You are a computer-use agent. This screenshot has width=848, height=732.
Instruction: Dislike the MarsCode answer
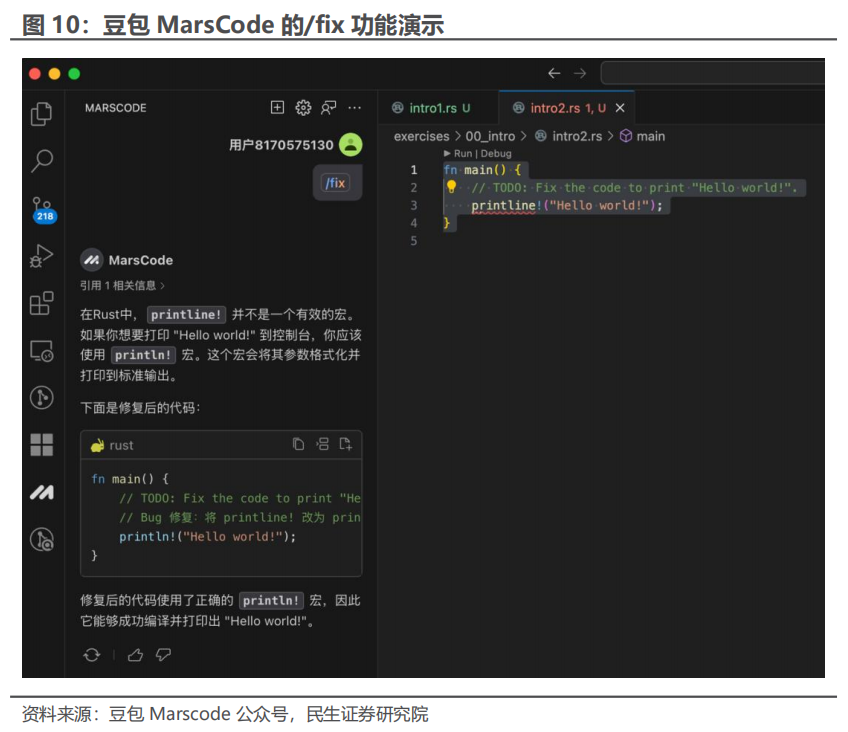pyautogui.click(x=163, y=655)
